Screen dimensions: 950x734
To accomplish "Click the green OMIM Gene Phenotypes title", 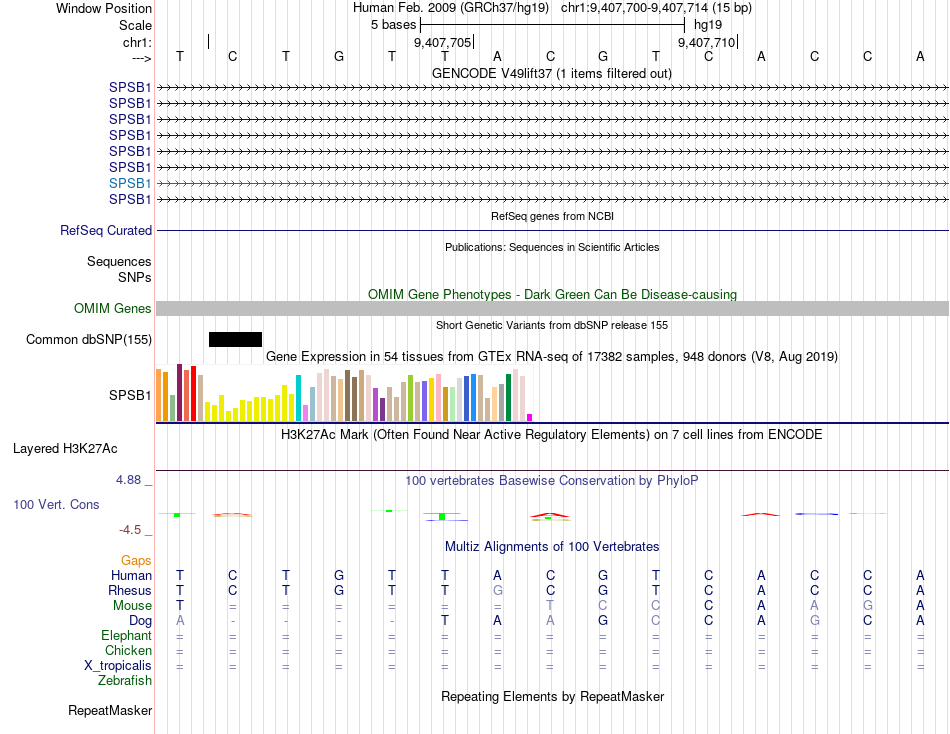I will pos(552,295).
